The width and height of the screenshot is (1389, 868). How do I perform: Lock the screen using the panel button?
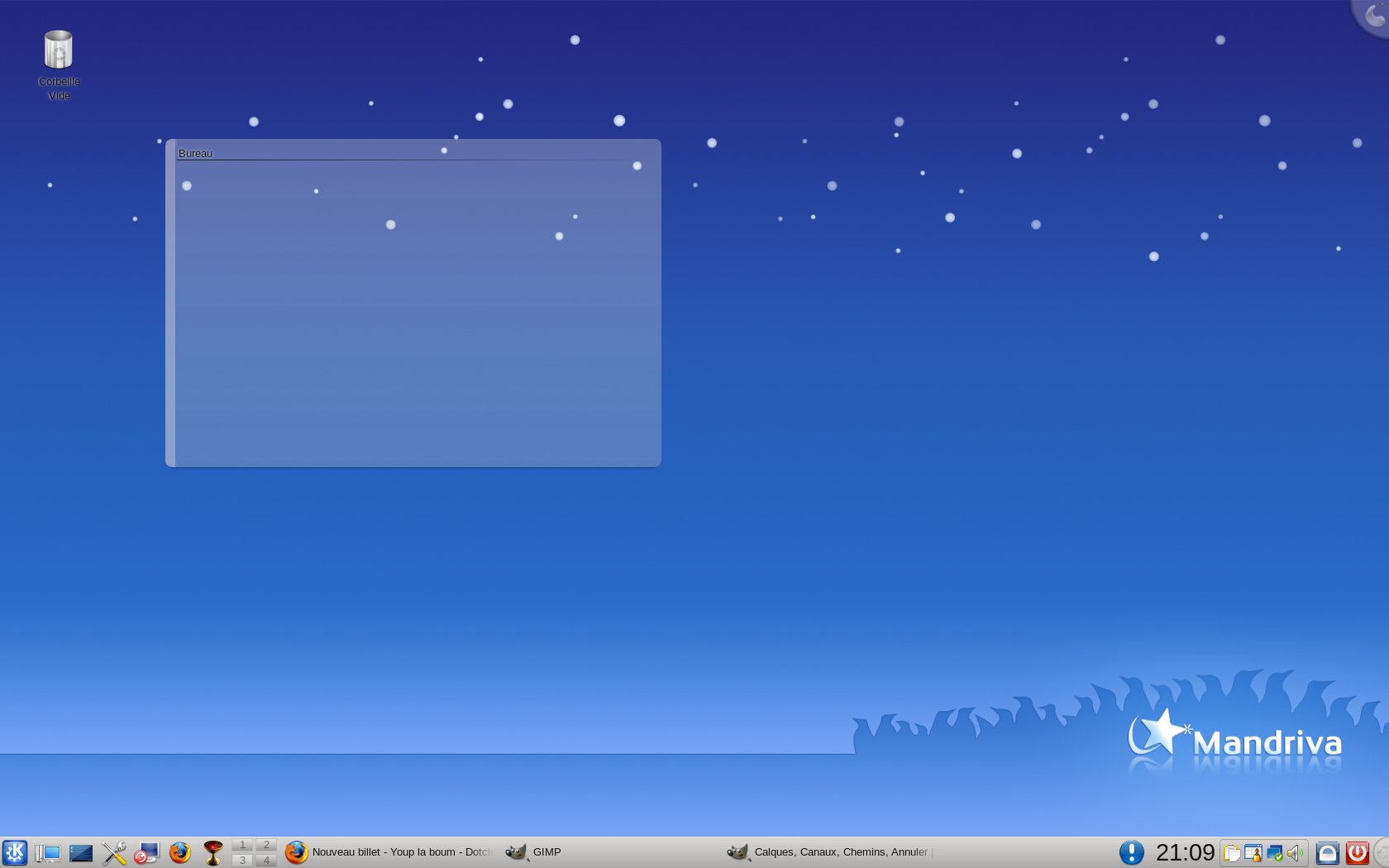1328,853
